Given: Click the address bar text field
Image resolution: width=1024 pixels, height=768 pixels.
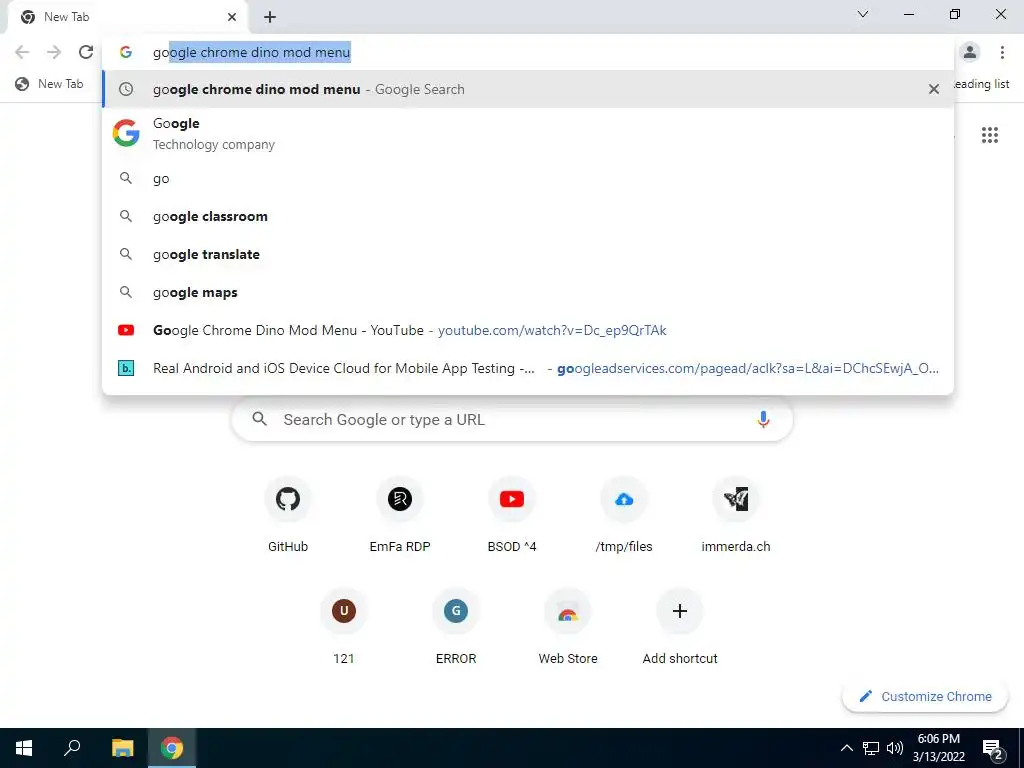Looking at the screenshot, I should pyautogui.click(x=528, y=52).
